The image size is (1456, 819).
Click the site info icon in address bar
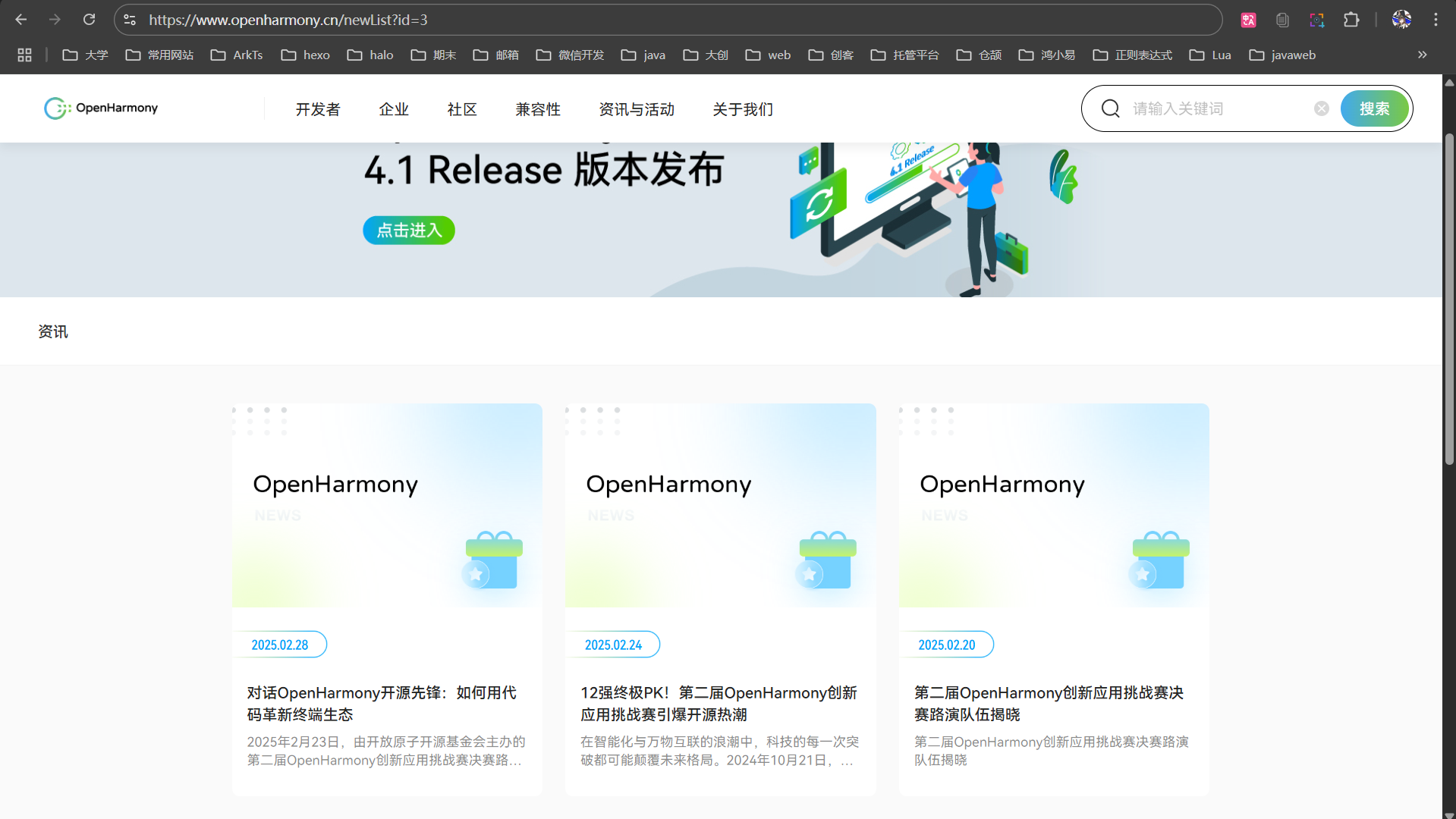click(x=130, y=20)
